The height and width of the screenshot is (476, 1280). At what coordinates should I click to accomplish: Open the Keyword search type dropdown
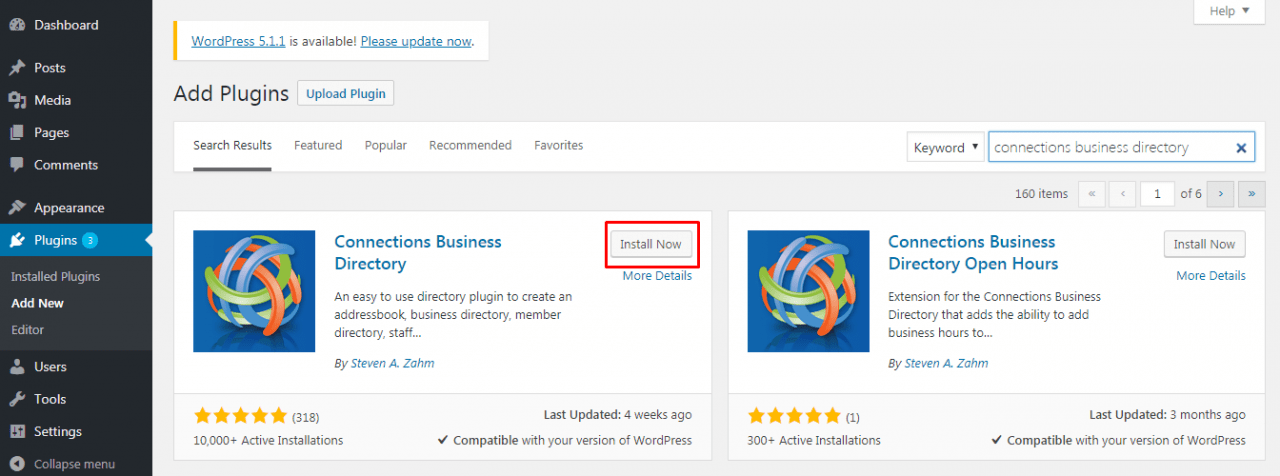click(x=945, y=147)
